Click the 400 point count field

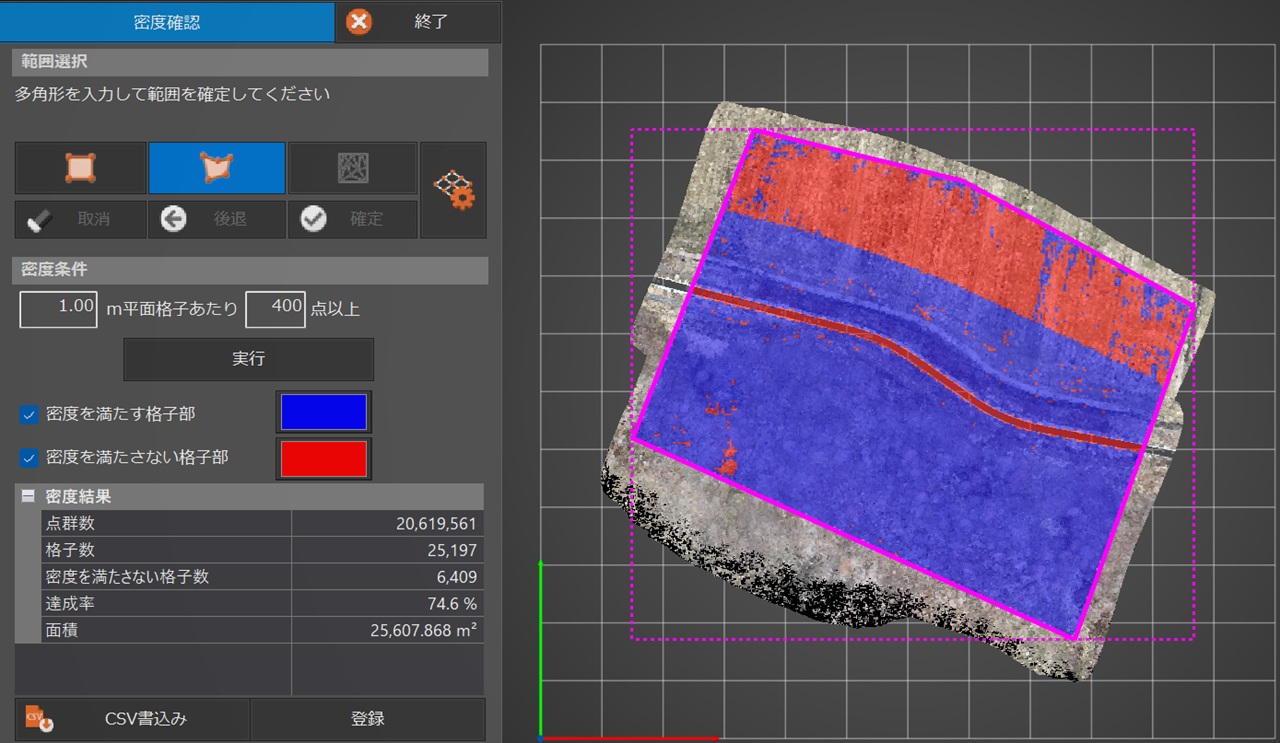pos(275,308)
